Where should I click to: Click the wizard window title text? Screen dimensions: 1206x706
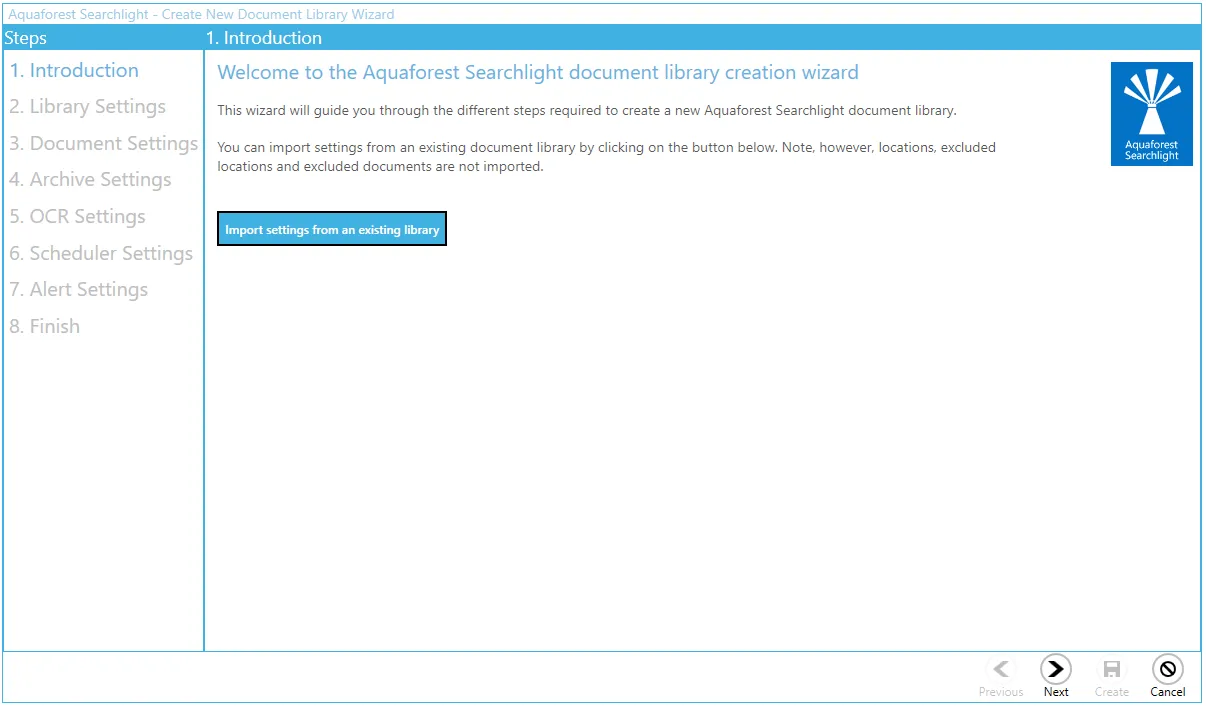[201, 14]
